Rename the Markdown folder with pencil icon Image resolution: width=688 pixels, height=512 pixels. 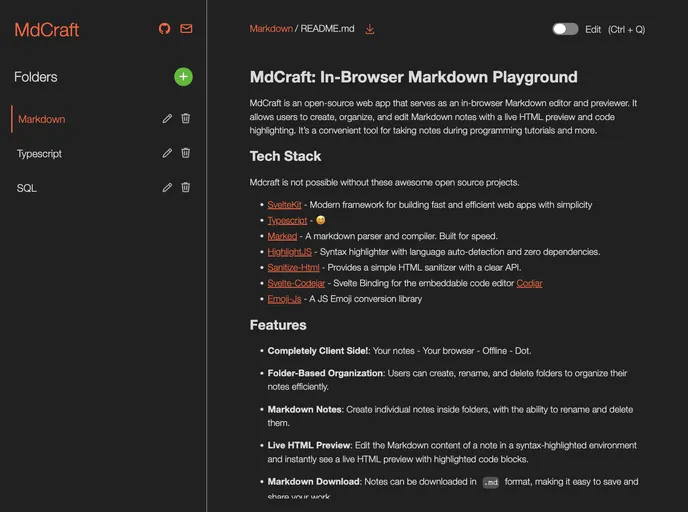(x=167, y=118)
